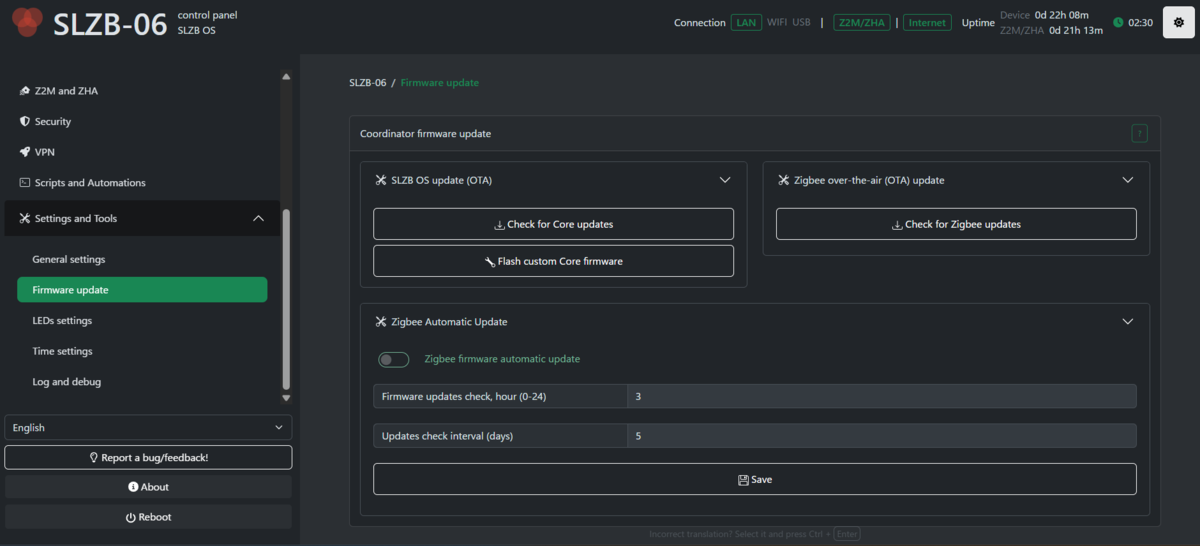The width and height of the screenshot is (1200, 546).
Task: Click the Z2M/ZHA status badge
Action: pyautogui.click(x=862, y=22)
